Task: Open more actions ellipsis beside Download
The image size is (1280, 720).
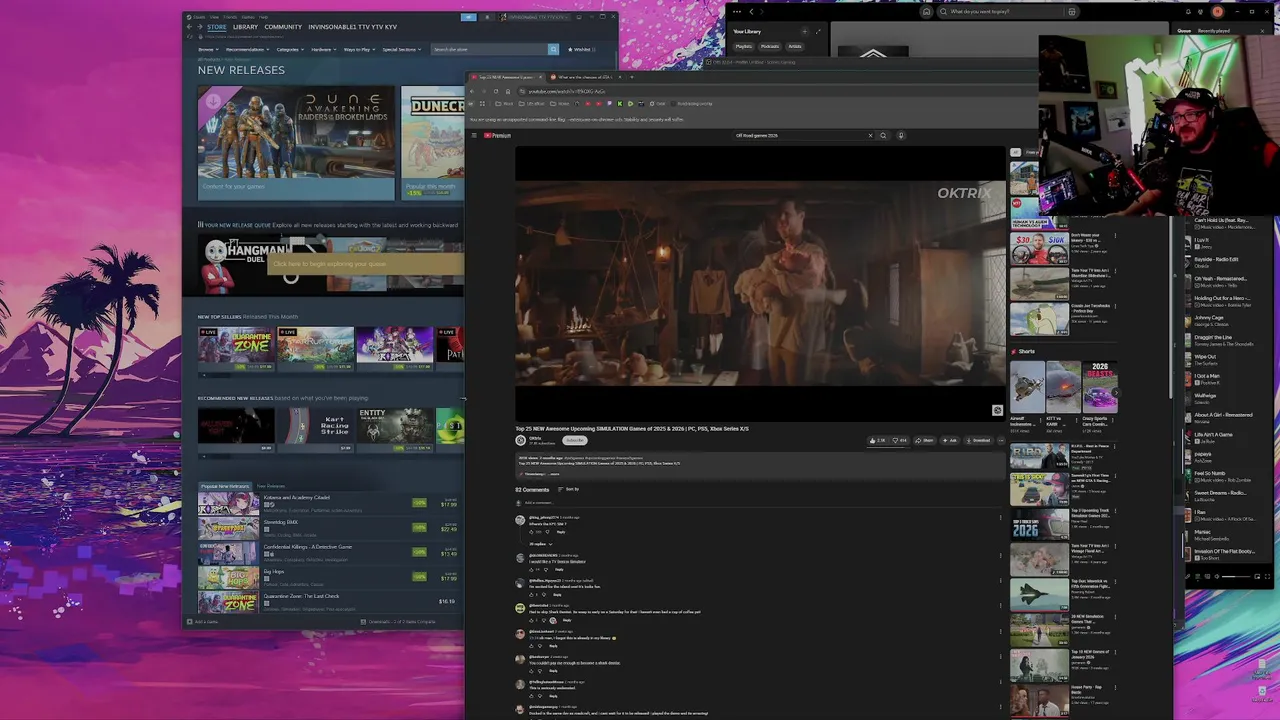Action: point(1000,440)
